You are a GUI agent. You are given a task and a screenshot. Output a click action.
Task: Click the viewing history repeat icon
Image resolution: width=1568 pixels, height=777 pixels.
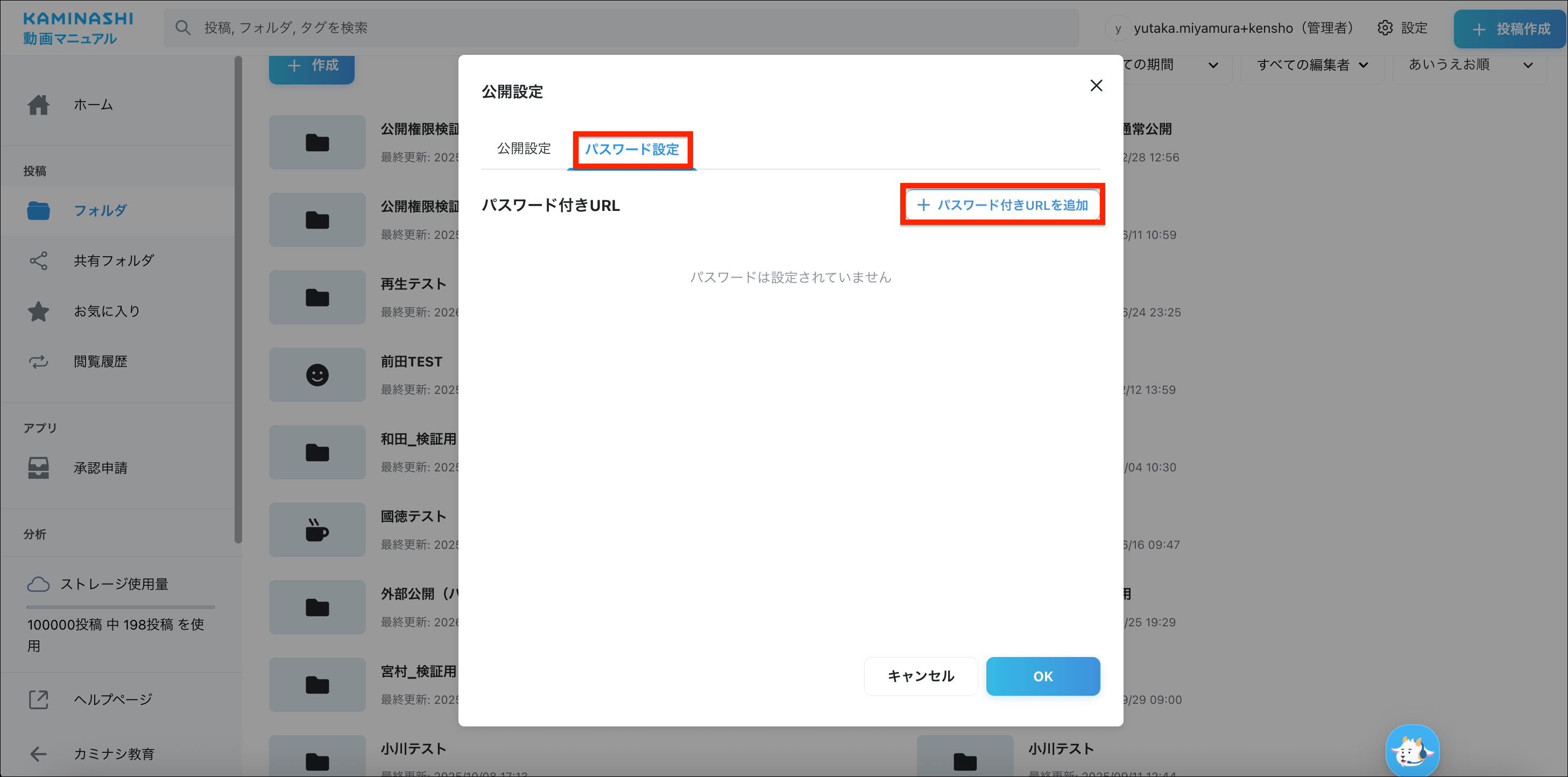coord(38,362)
